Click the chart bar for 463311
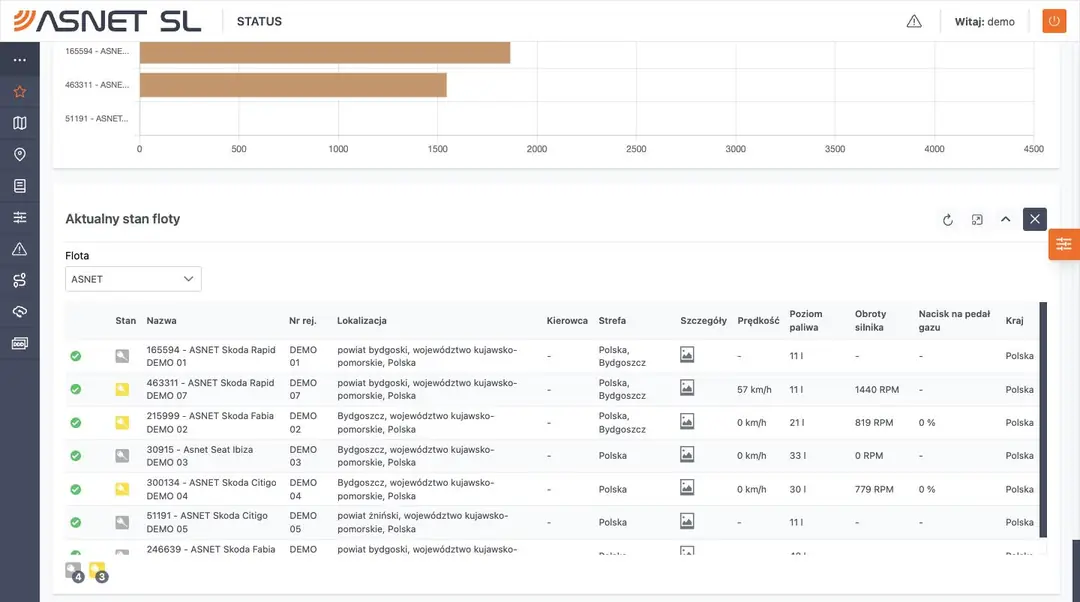 (293, 85)
